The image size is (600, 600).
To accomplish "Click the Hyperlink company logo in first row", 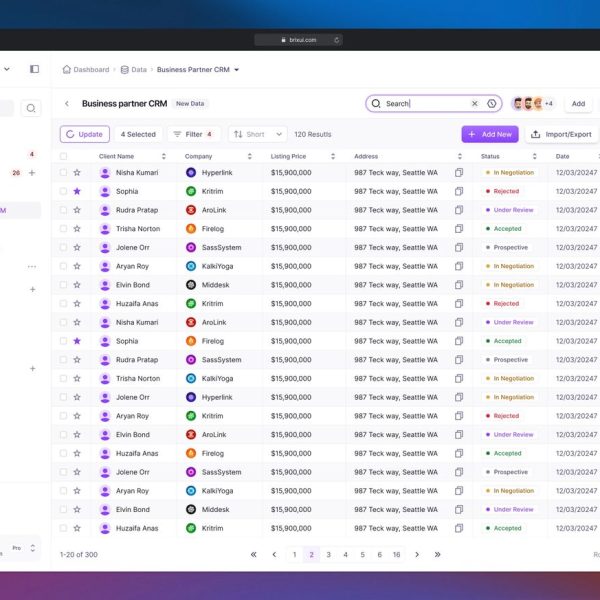I will coord(191,173).
